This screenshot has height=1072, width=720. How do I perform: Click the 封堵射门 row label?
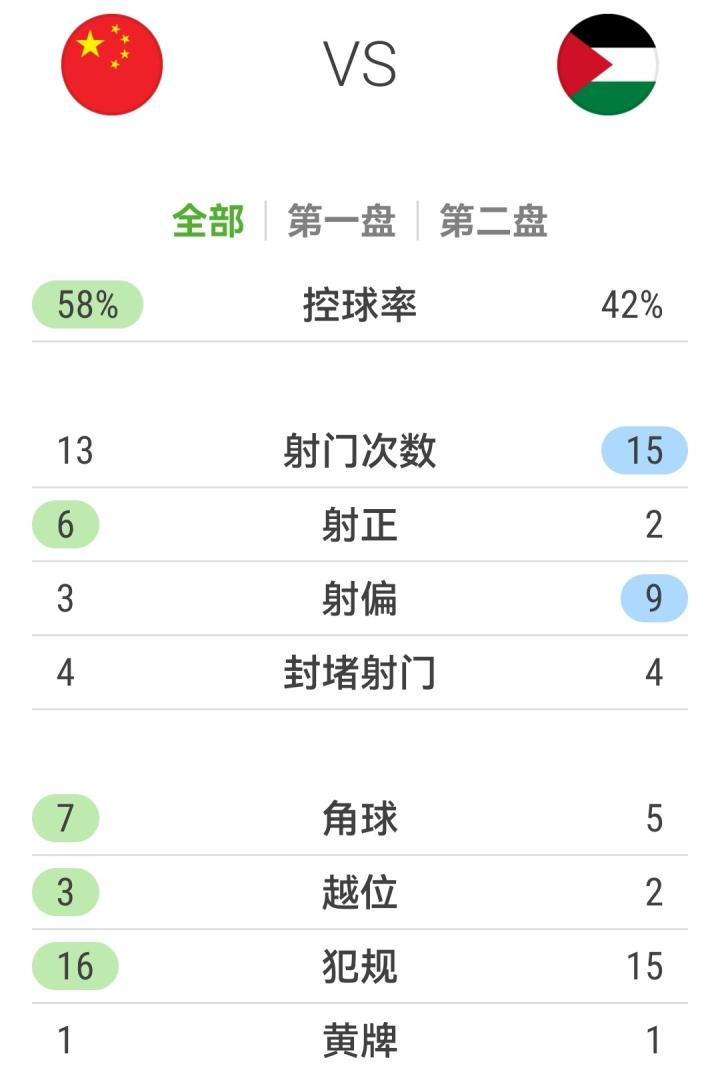[360, 673]
